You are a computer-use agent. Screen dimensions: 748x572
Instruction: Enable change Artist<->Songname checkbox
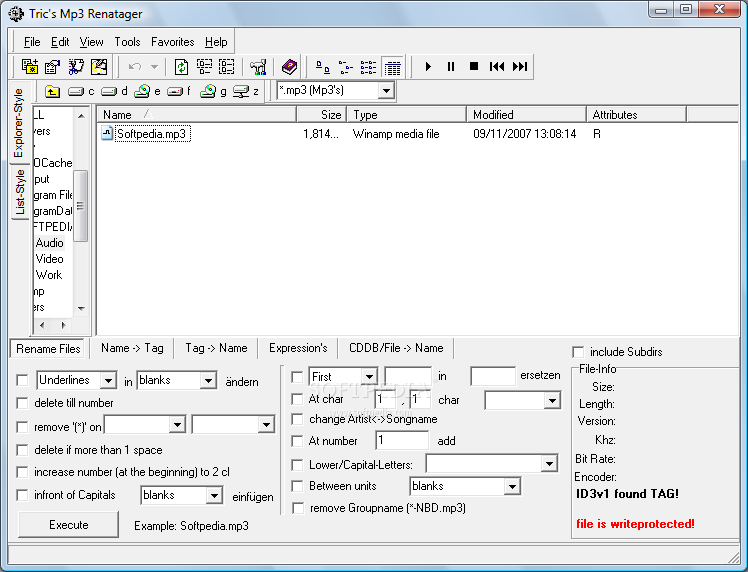tap(297, 419)
